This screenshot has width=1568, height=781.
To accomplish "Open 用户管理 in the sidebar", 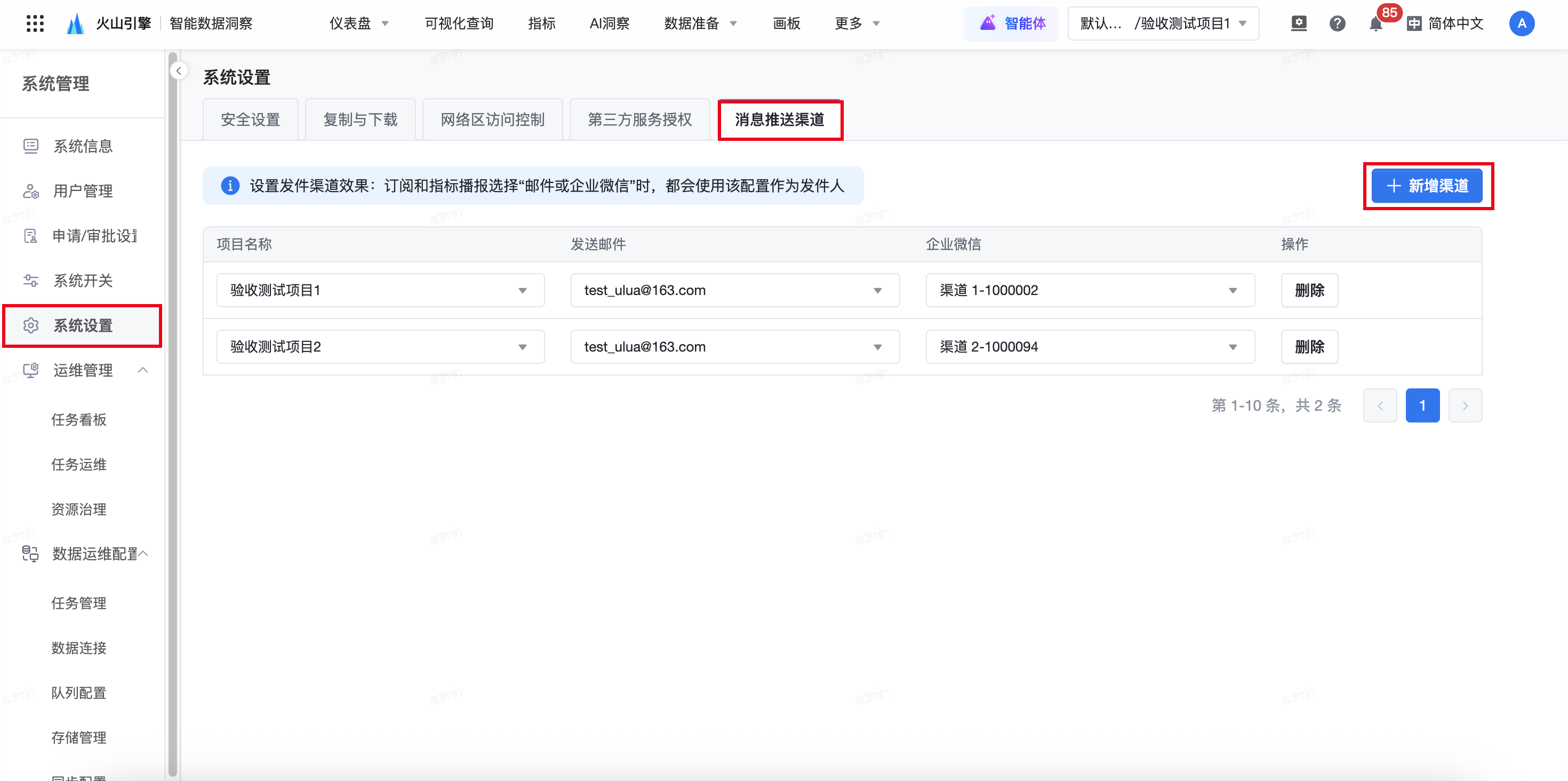I will 83,191.
